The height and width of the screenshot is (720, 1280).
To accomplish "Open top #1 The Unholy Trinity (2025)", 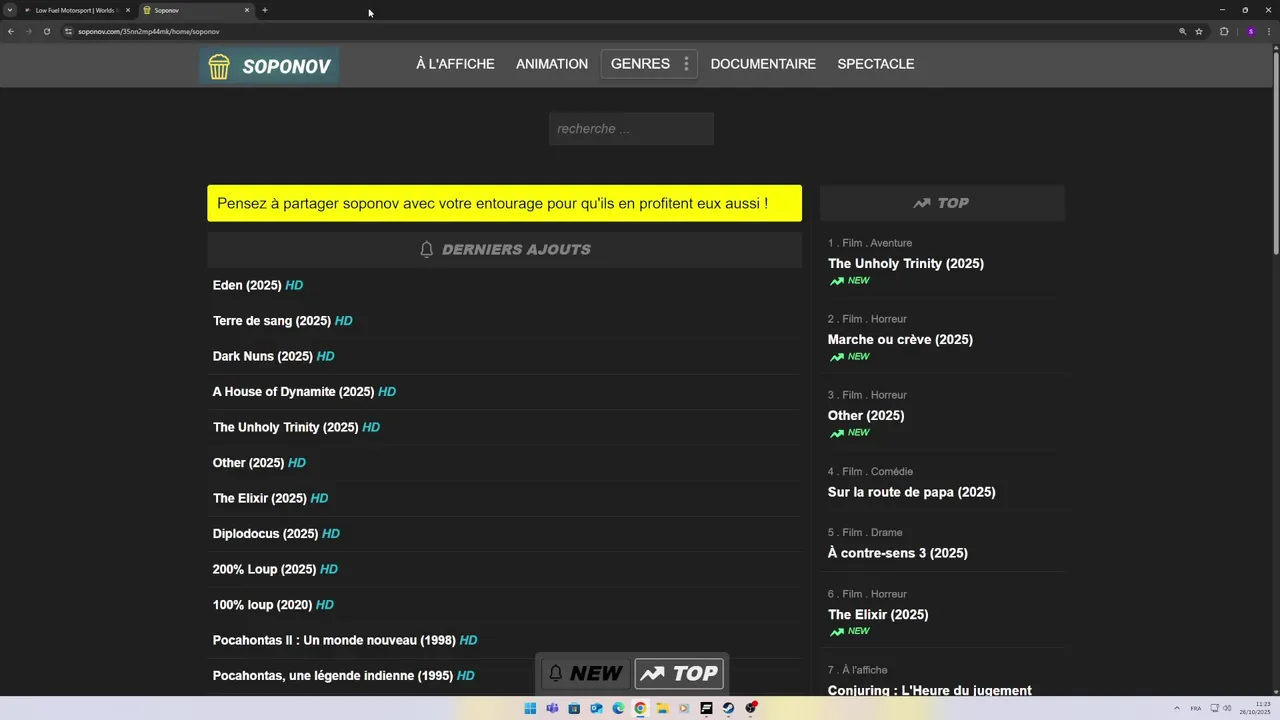I will click(906, 264).
